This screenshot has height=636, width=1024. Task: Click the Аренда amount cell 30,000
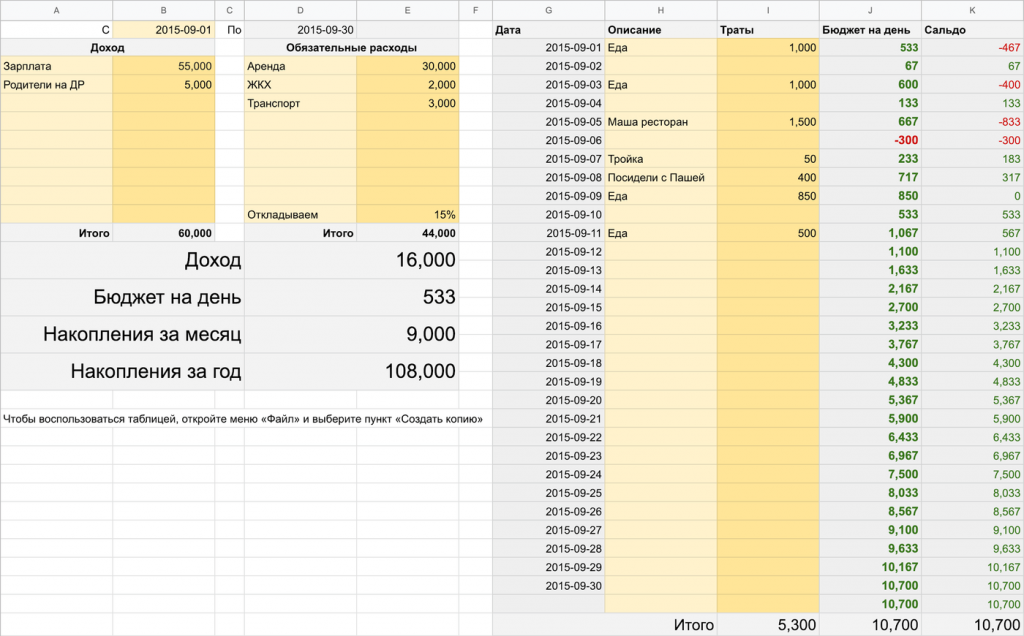(x=407, y=66)
